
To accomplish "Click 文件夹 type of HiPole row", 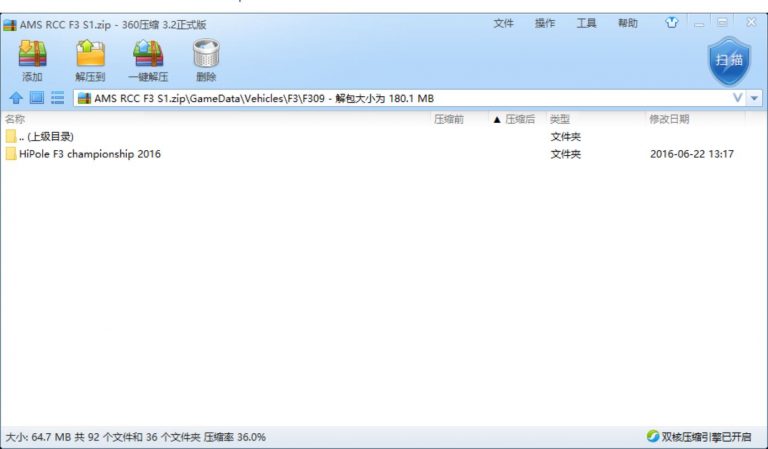I will click(x=565, y=154).
